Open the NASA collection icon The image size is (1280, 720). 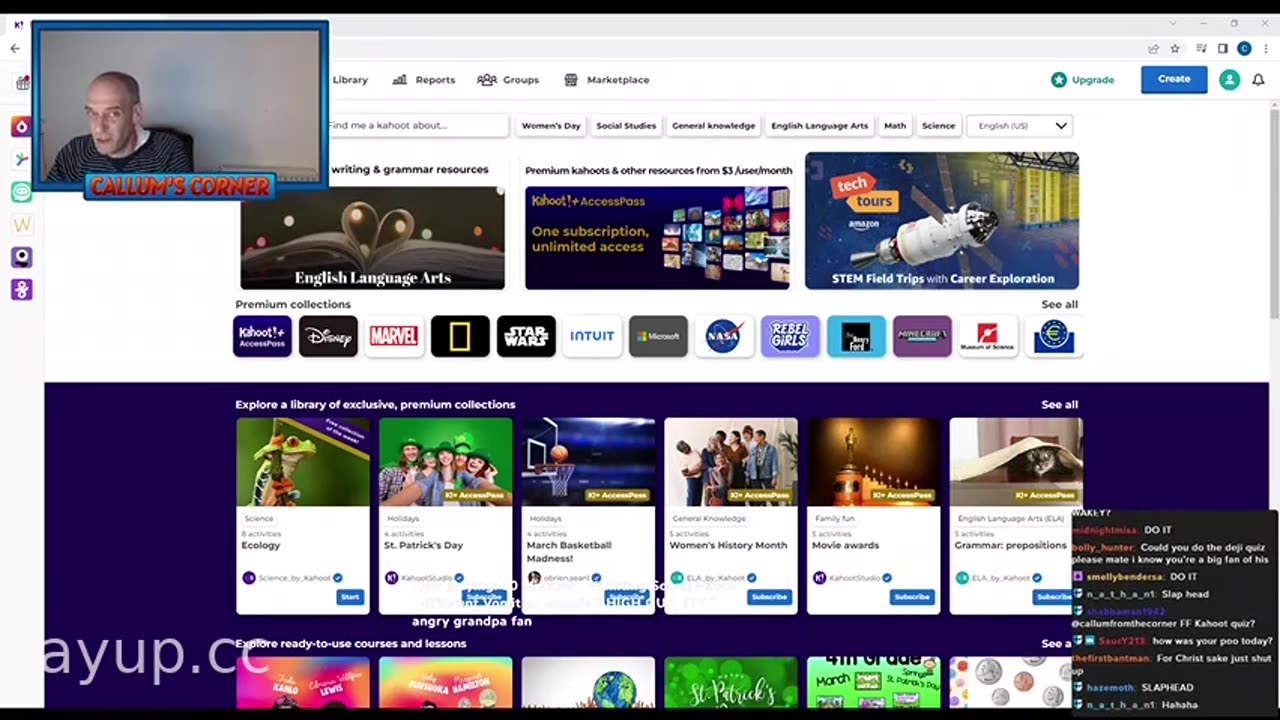(x=724, y=336)
